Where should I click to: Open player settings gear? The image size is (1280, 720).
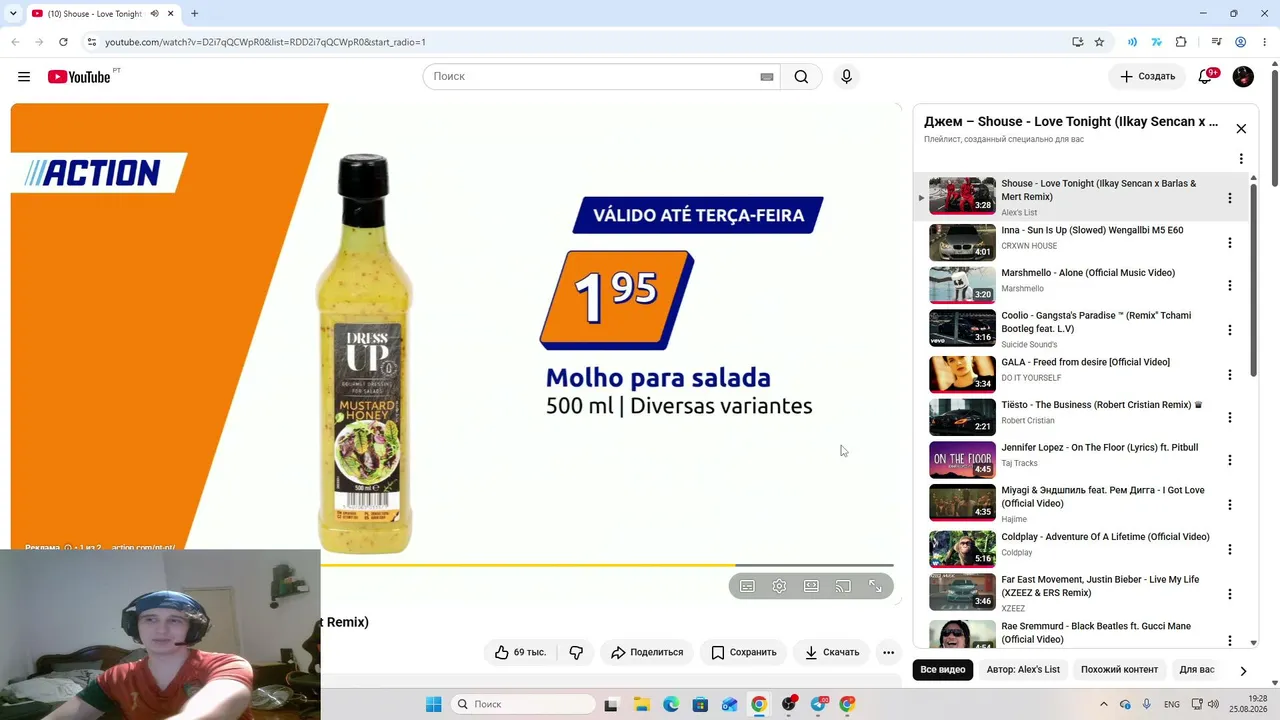point(779,587)
